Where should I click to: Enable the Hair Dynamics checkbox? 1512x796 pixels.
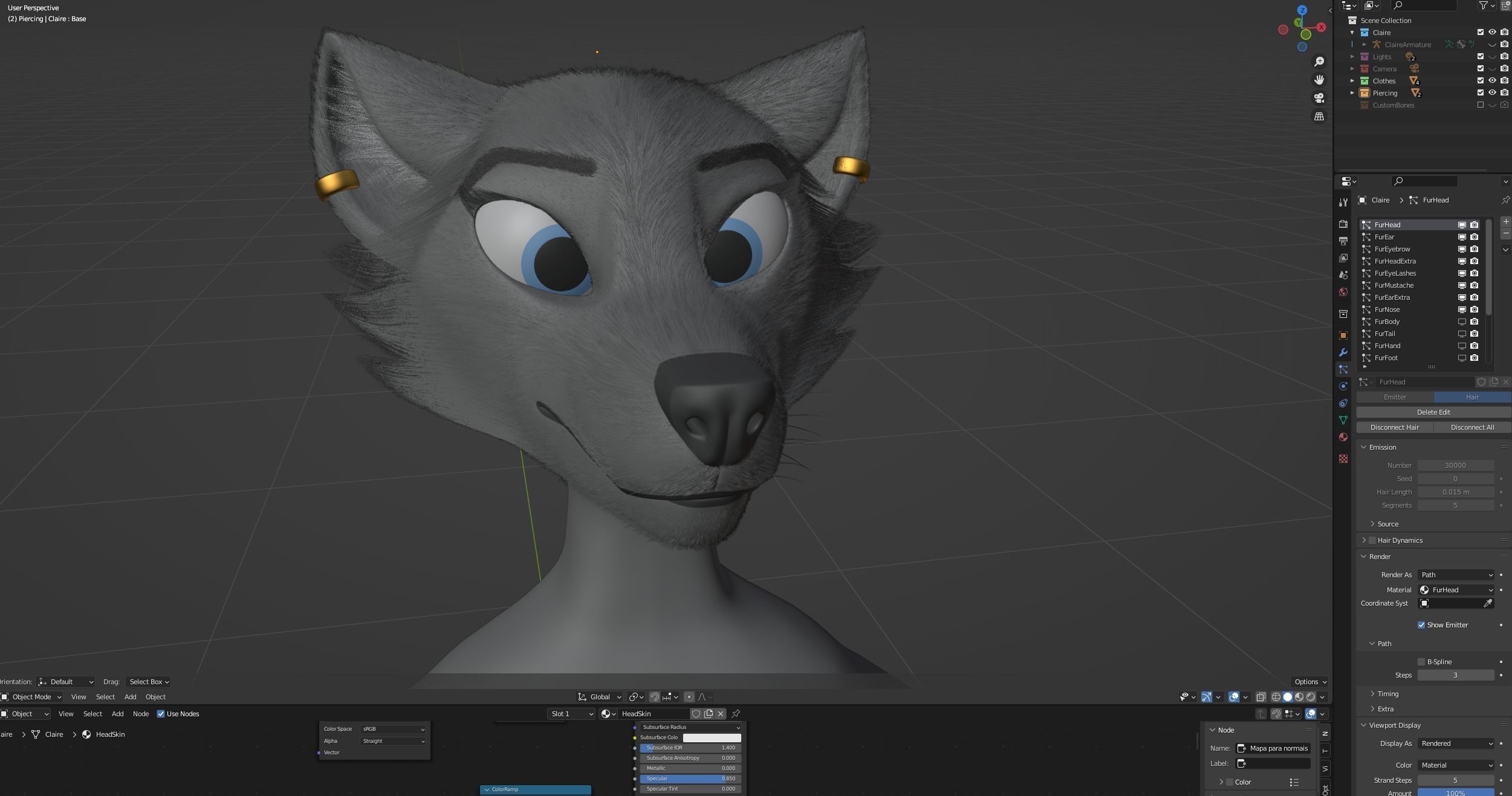1372,540
